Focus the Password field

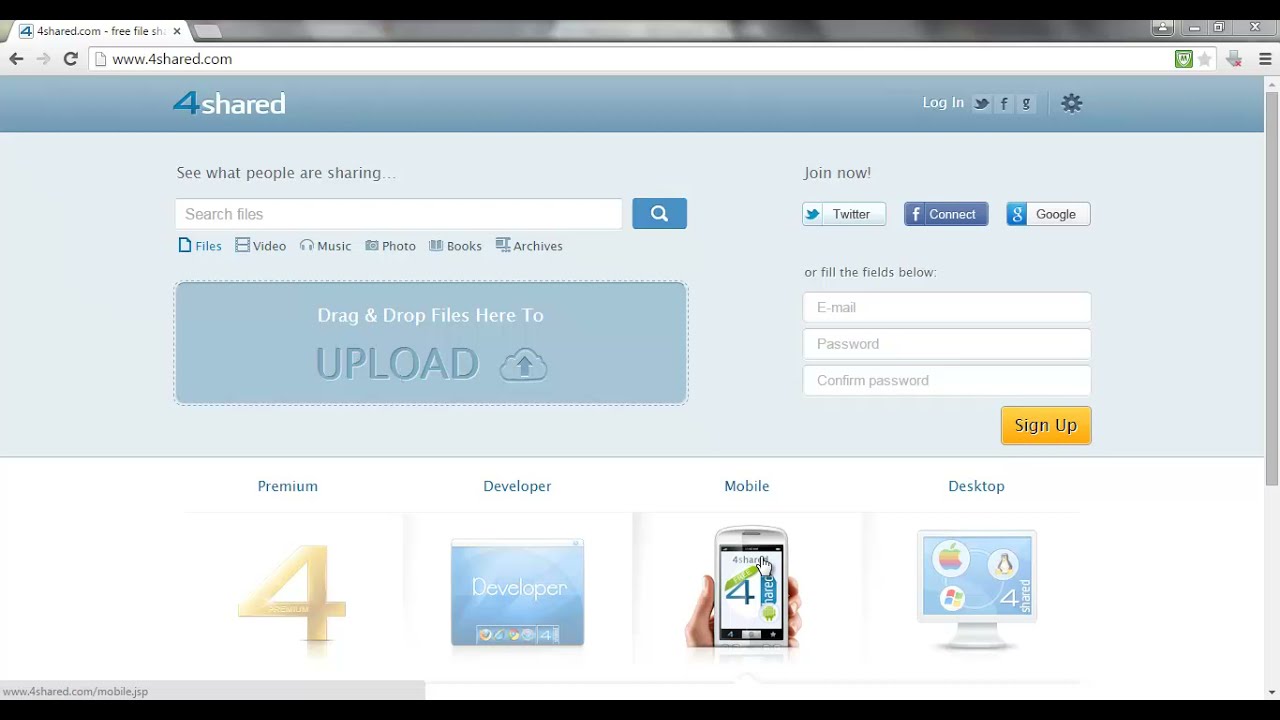947,344
